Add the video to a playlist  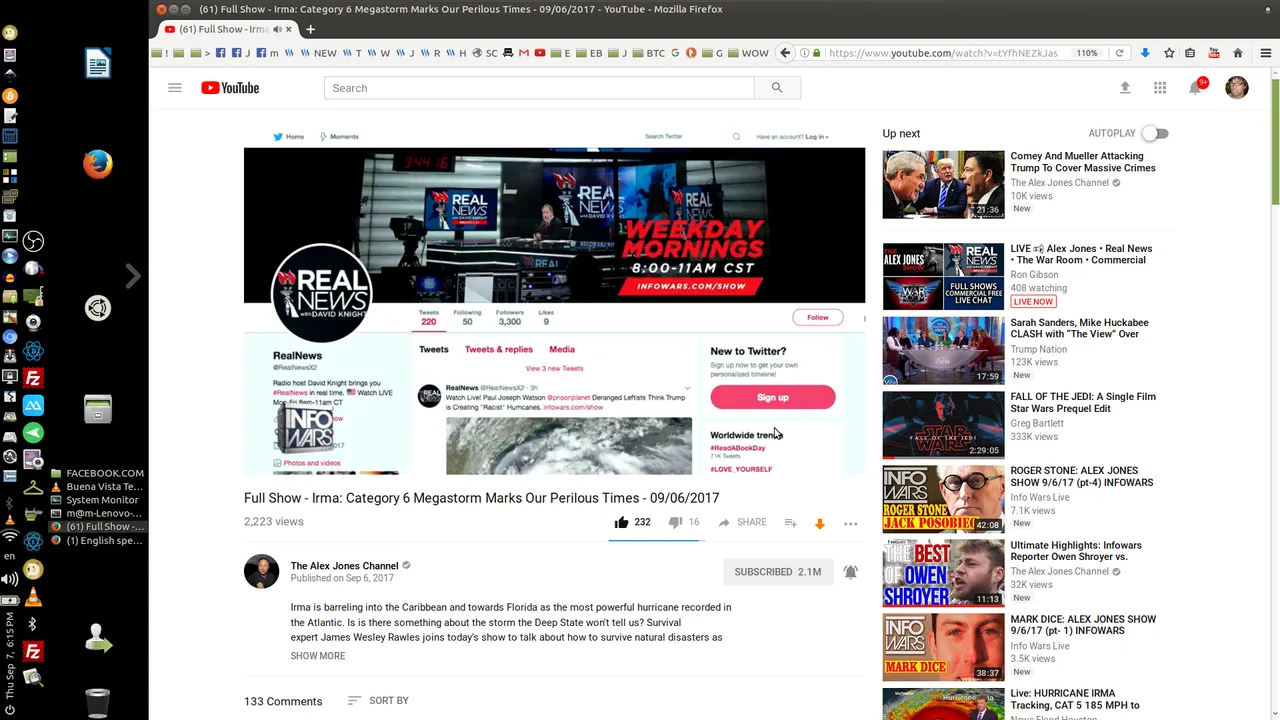[790, 522]
